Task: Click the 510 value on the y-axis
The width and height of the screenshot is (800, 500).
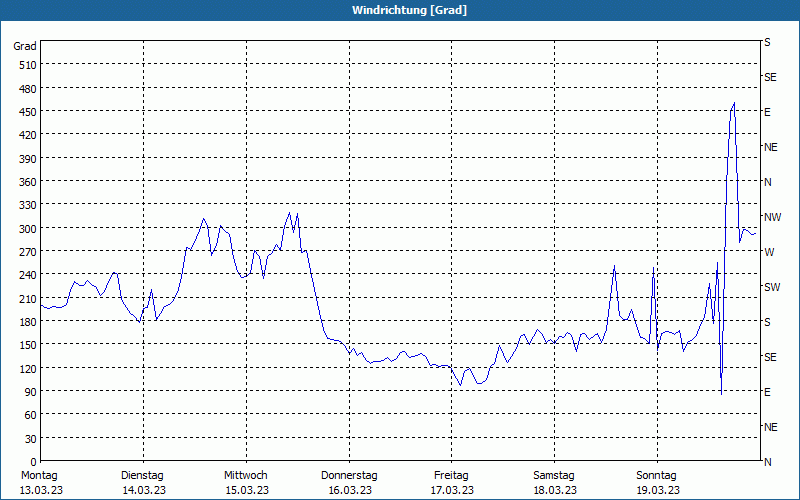Action: coord(27,65)
